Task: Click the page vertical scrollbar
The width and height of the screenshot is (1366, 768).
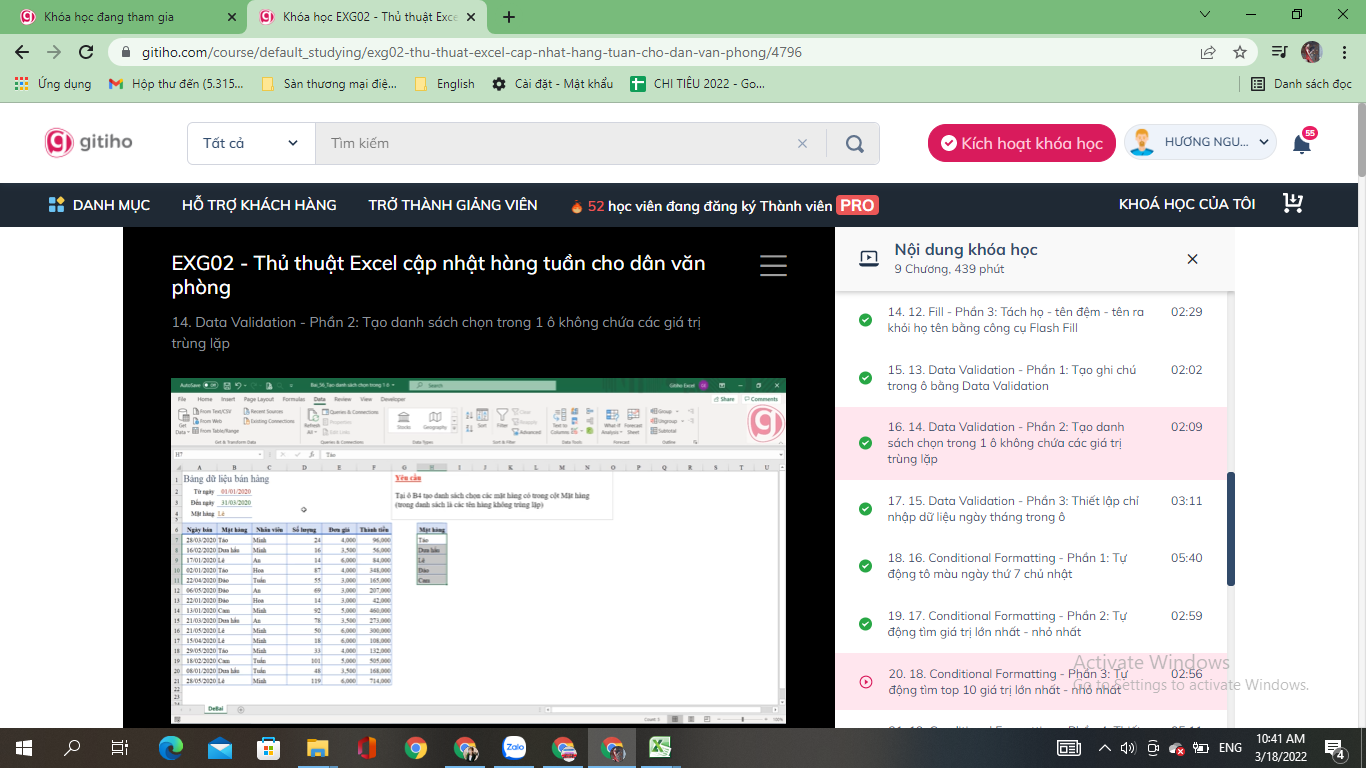Action: [x=1360, y=141]
